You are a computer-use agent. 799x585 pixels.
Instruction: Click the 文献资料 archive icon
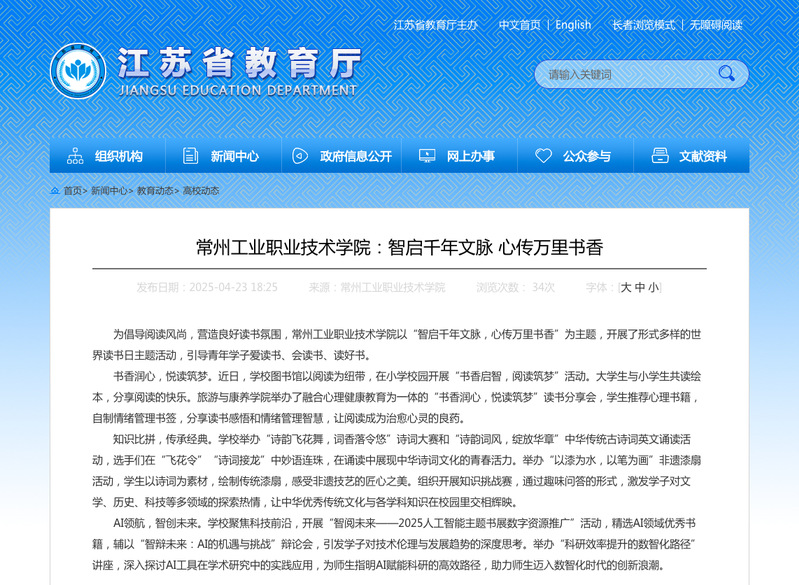(659, 156)
